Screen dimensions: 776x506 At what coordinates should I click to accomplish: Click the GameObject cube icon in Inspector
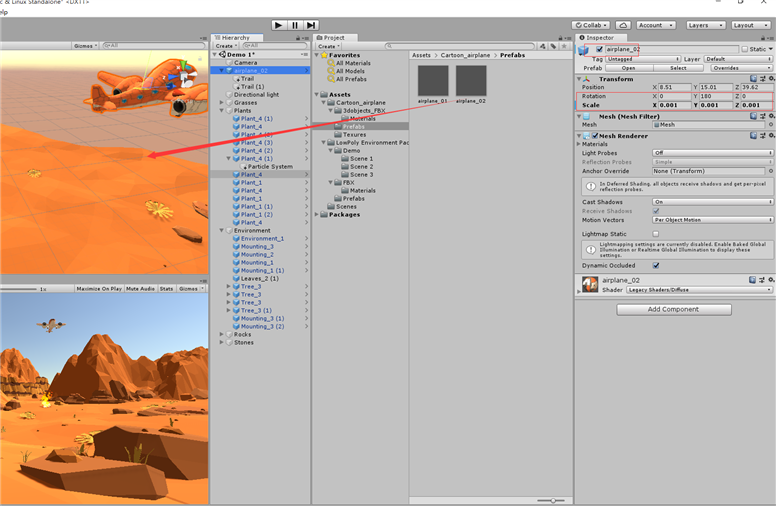(583, 51)
